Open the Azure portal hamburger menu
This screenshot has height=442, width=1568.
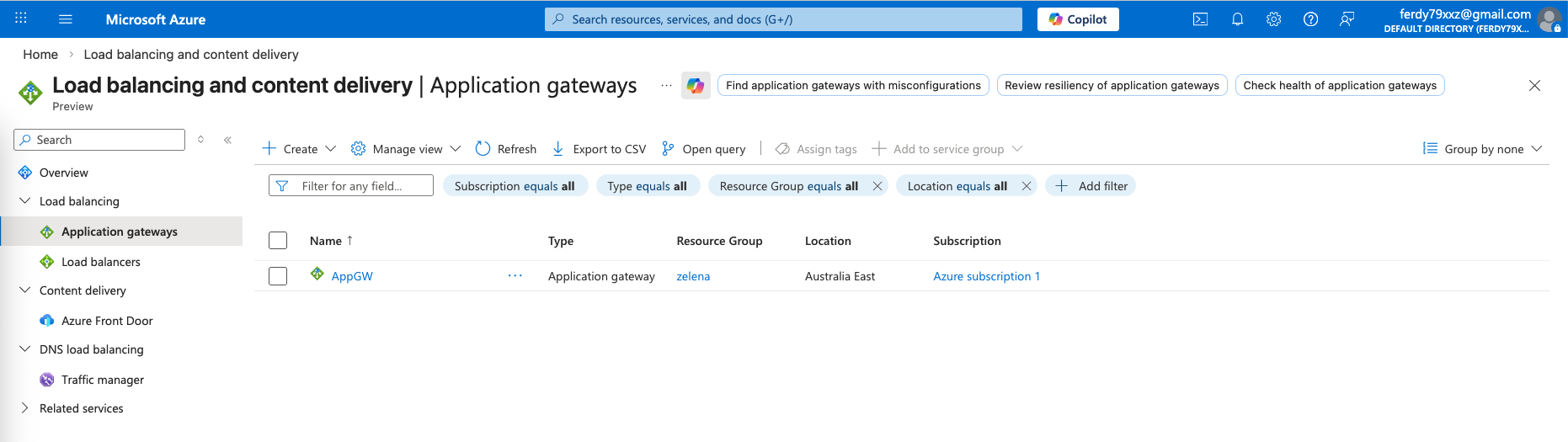coord(66,19)
